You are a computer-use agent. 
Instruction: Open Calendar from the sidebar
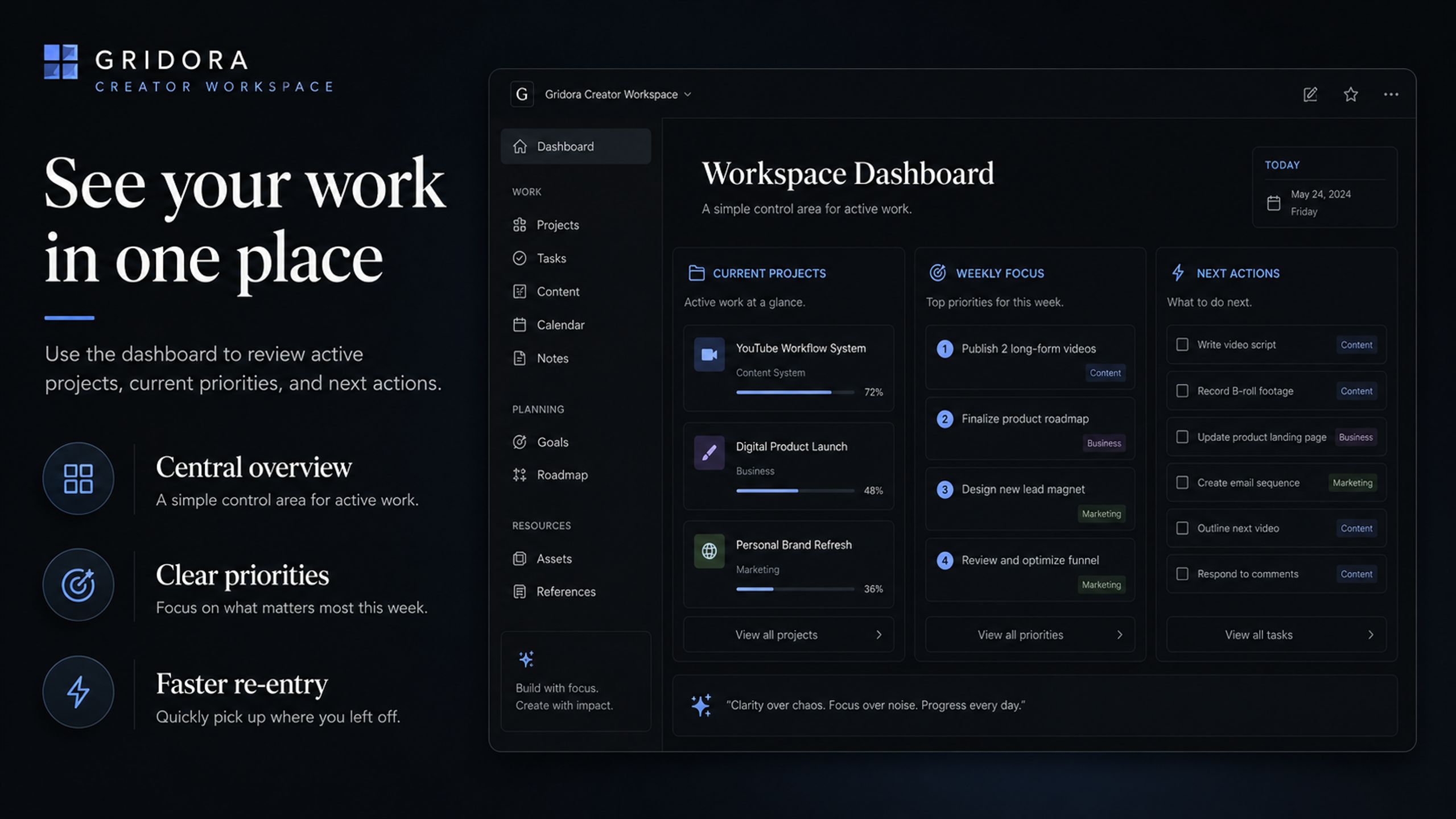tap(548, 325)
